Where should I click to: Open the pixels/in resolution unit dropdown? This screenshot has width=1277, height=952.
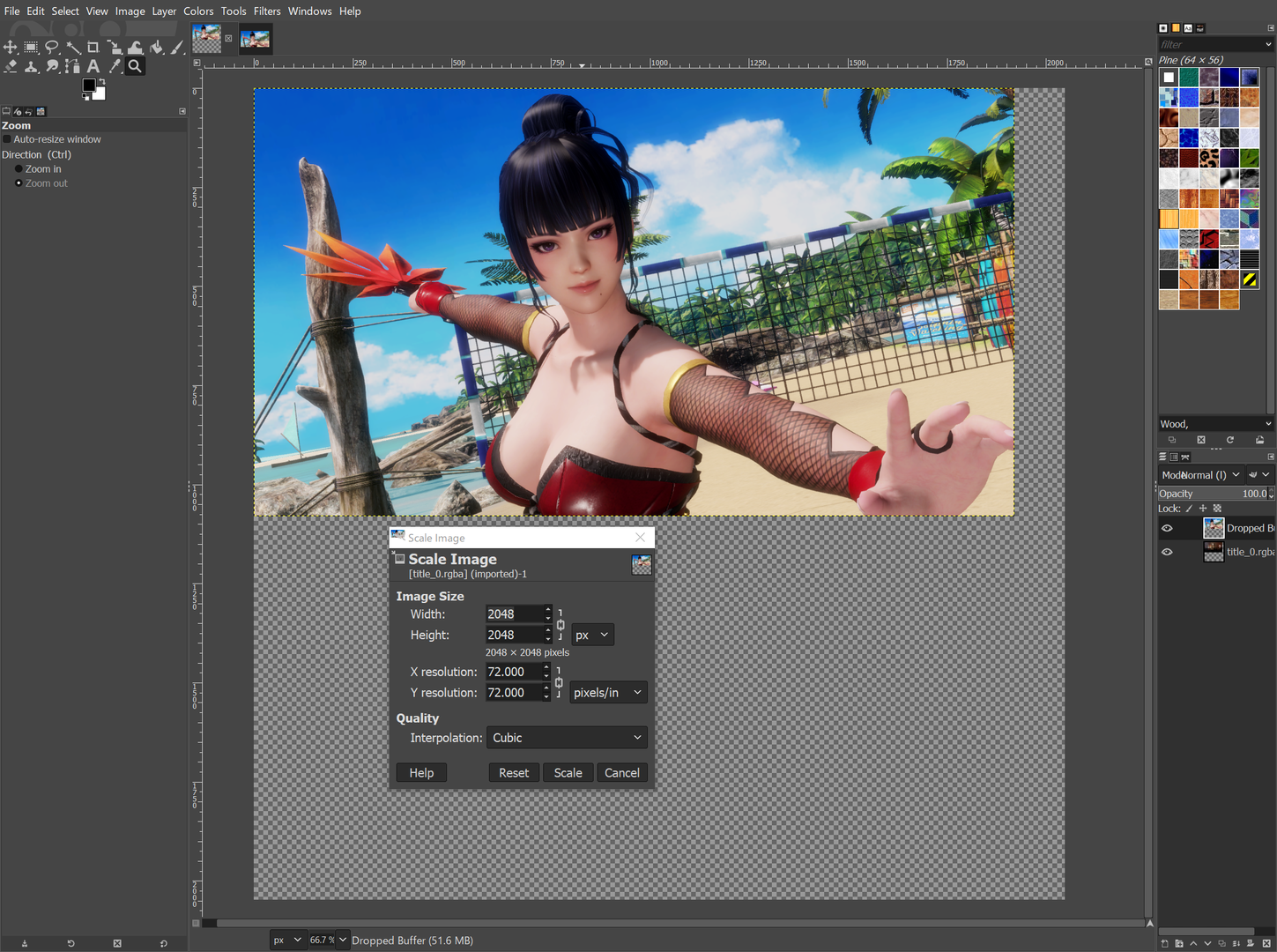tap(608, 693)
